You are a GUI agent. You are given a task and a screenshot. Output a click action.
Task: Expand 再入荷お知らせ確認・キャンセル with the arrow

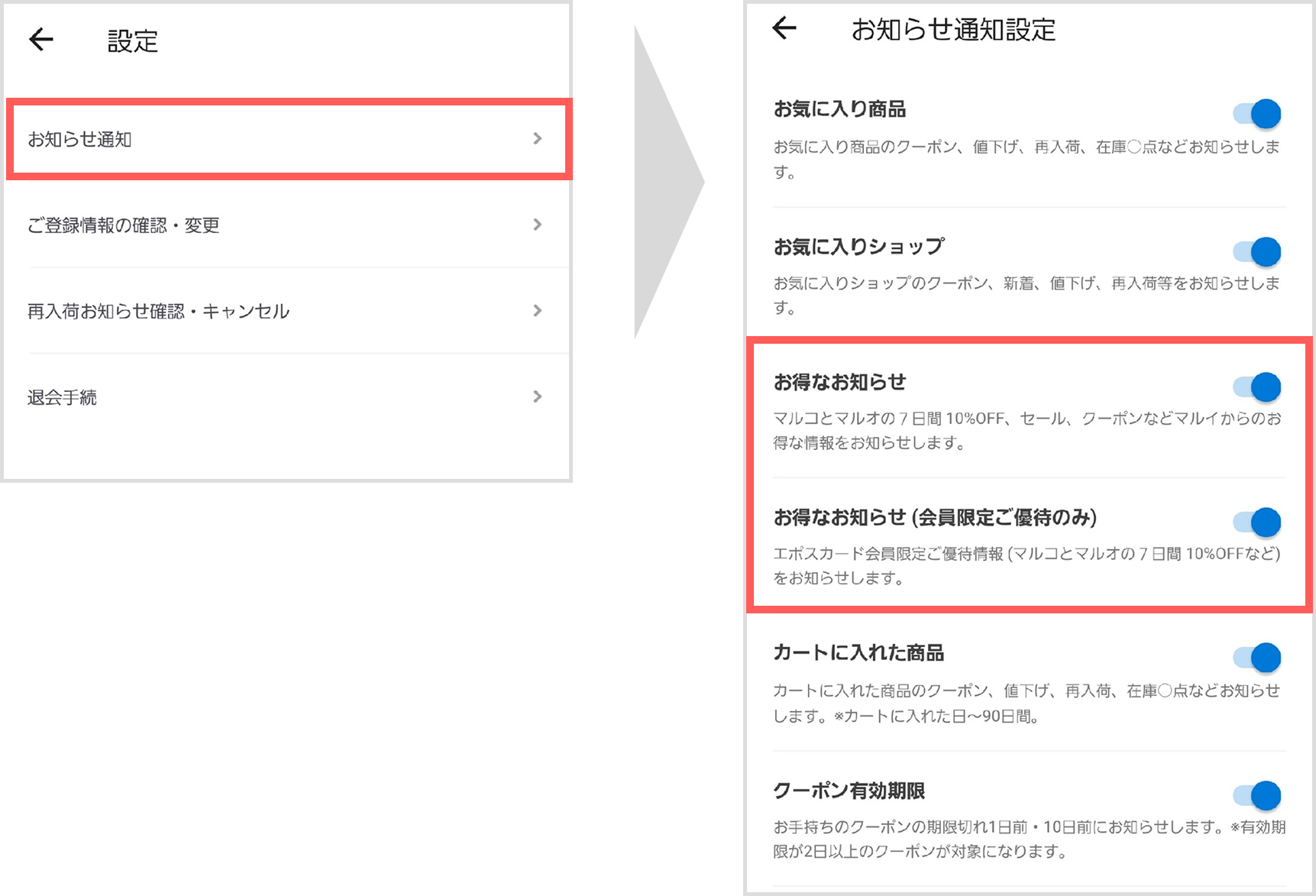[538, 310]
